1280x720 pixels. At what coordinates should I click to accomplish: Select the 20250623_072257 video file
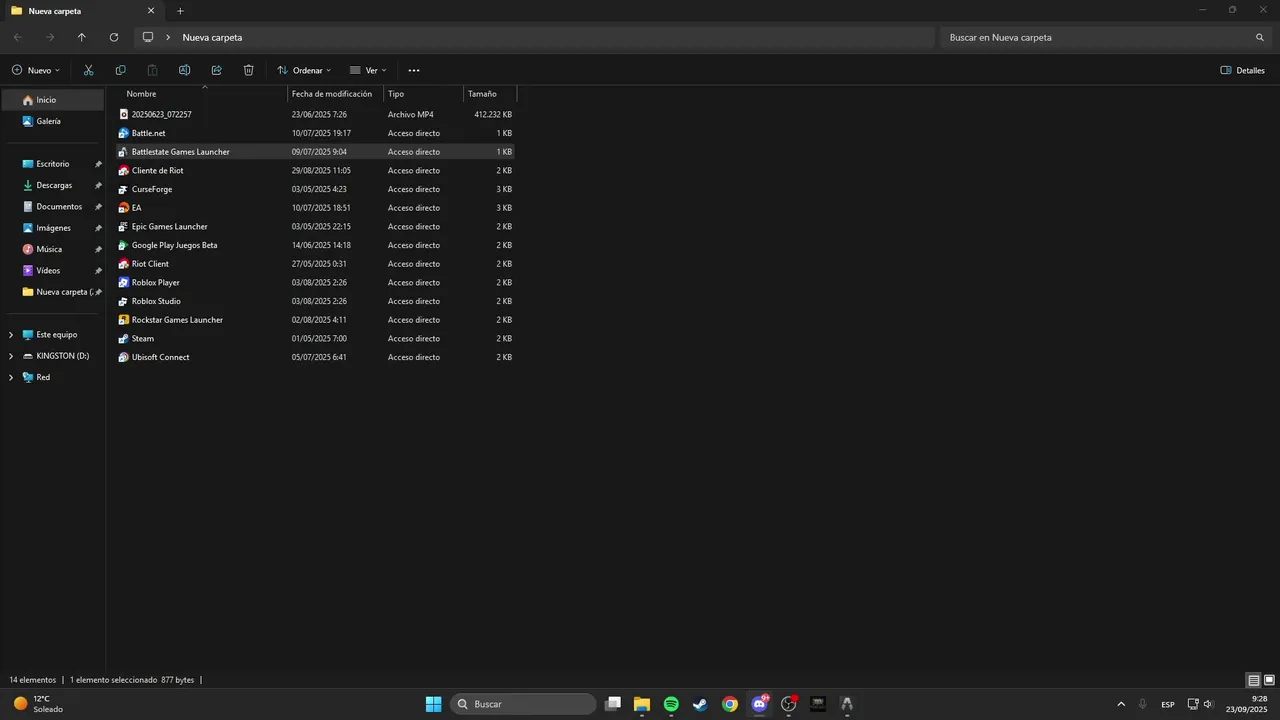[x=315, y=115]
